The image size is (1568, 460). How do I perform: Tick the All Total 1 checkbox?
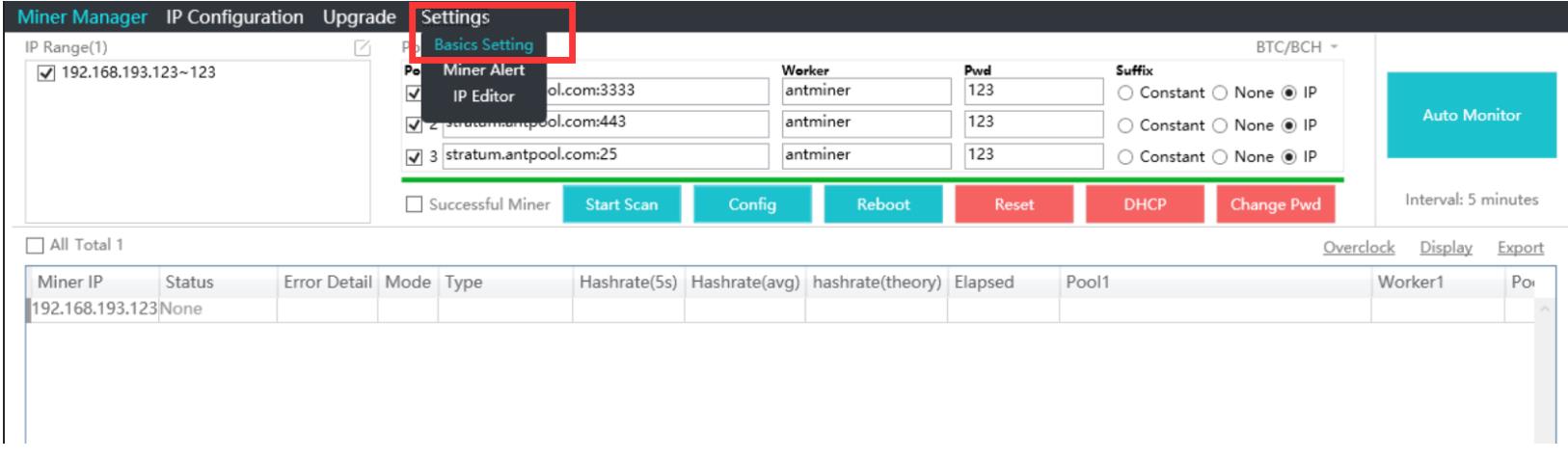click(x=36, y=245)
